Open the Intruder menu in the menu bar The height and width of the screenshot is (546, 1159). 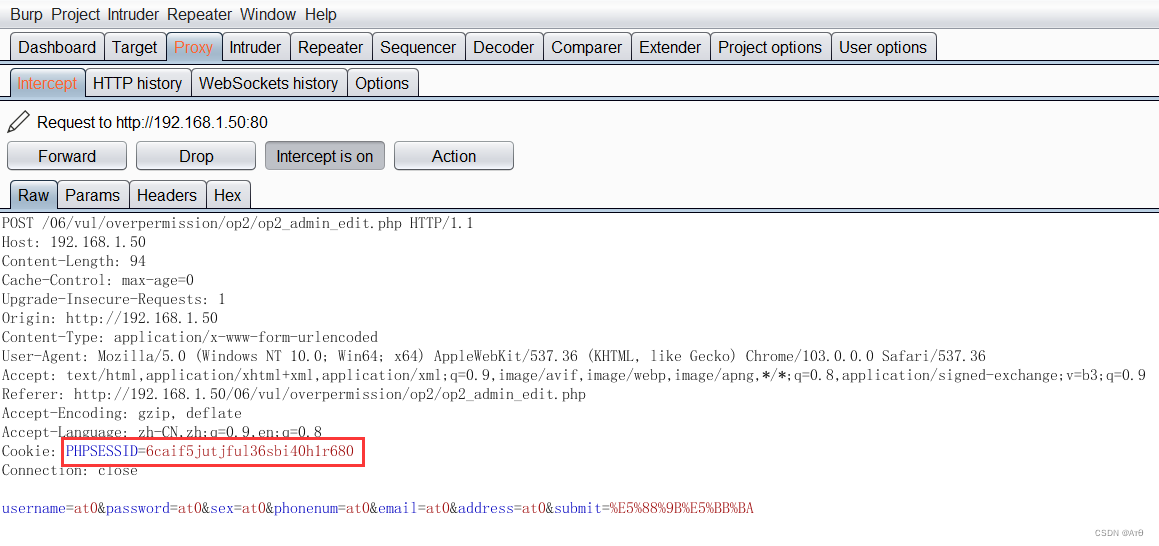point(132,14)
